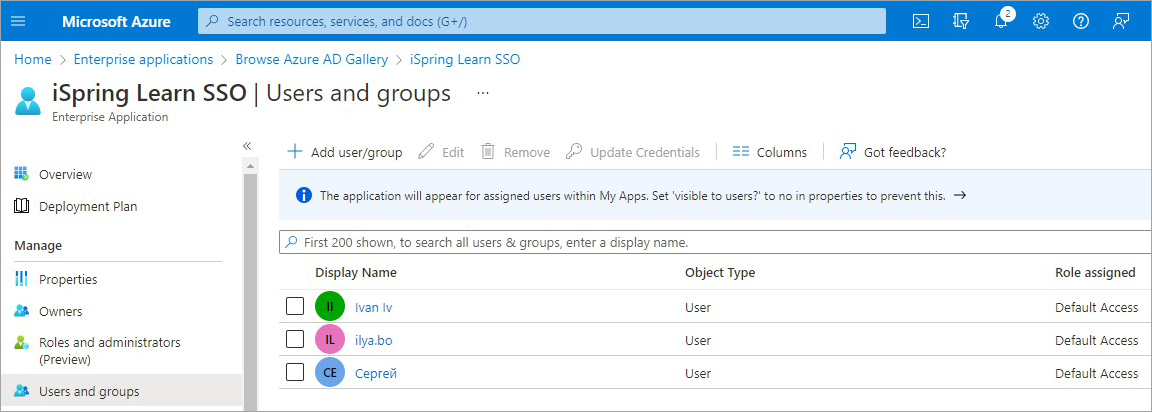Image resolution: width=1152 pixels, height=412 pixels.
Task: Click the Users and groups sidebar icon
Action: coord(21,391)
